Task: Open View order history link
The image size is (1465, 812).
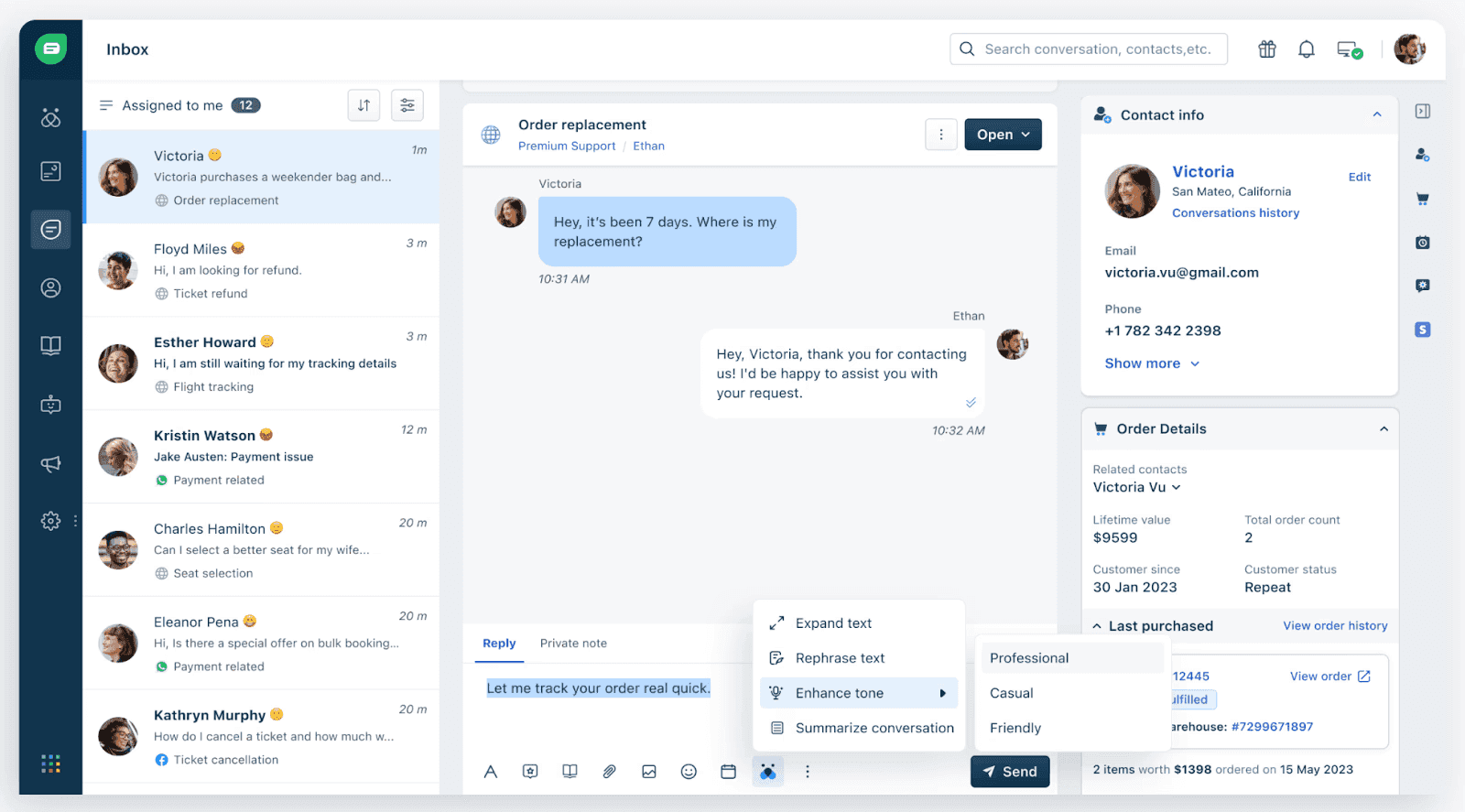Action: (x=1335, y=626)
